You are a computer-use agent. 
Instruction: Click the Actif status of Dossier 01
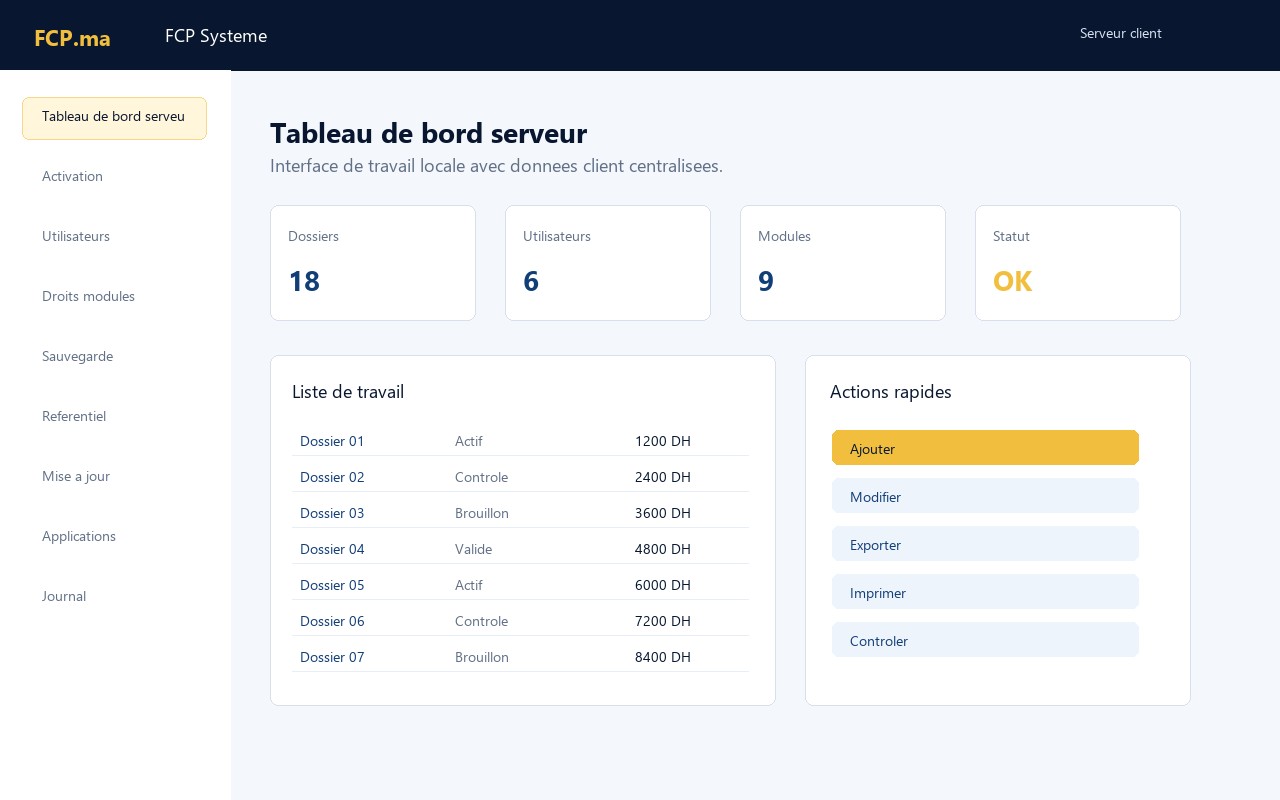[x=469, y=441]
